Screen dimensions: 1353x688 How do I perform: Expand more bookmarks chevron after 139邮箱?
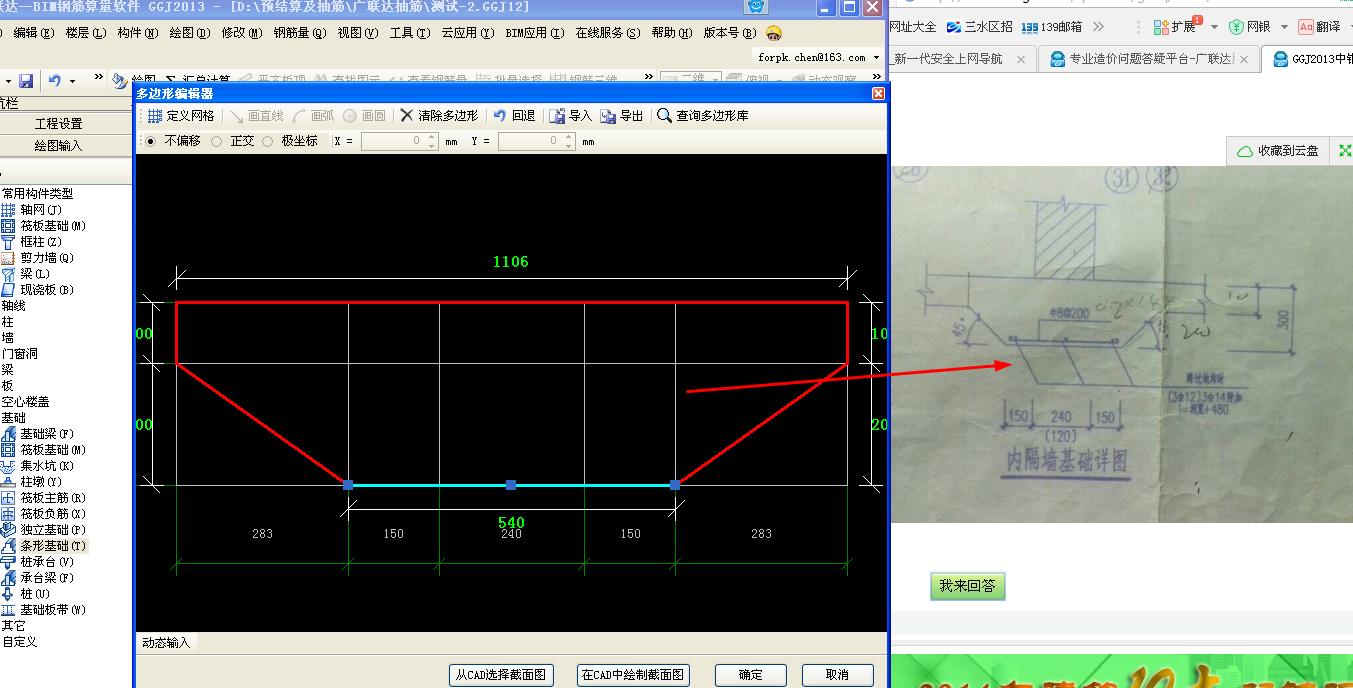pyautogui.click(x=1099, y=27)
